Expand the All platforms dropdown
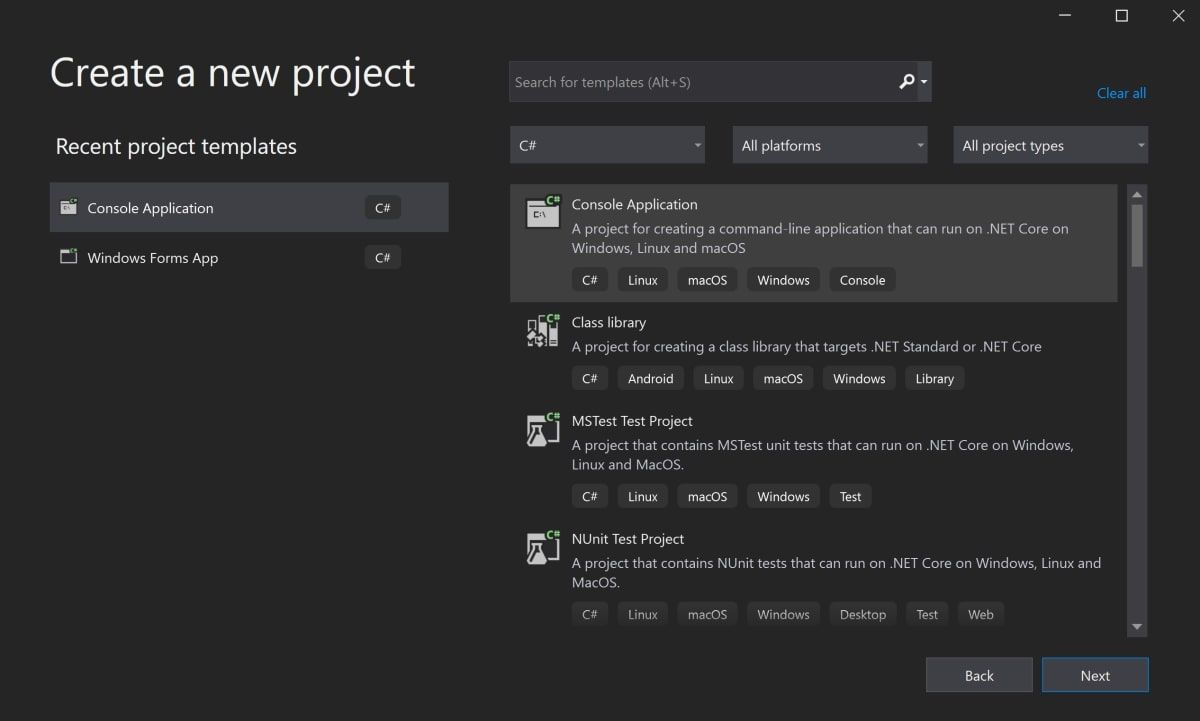The height and width of the screenshot is (721, 1200). point(830,145)
